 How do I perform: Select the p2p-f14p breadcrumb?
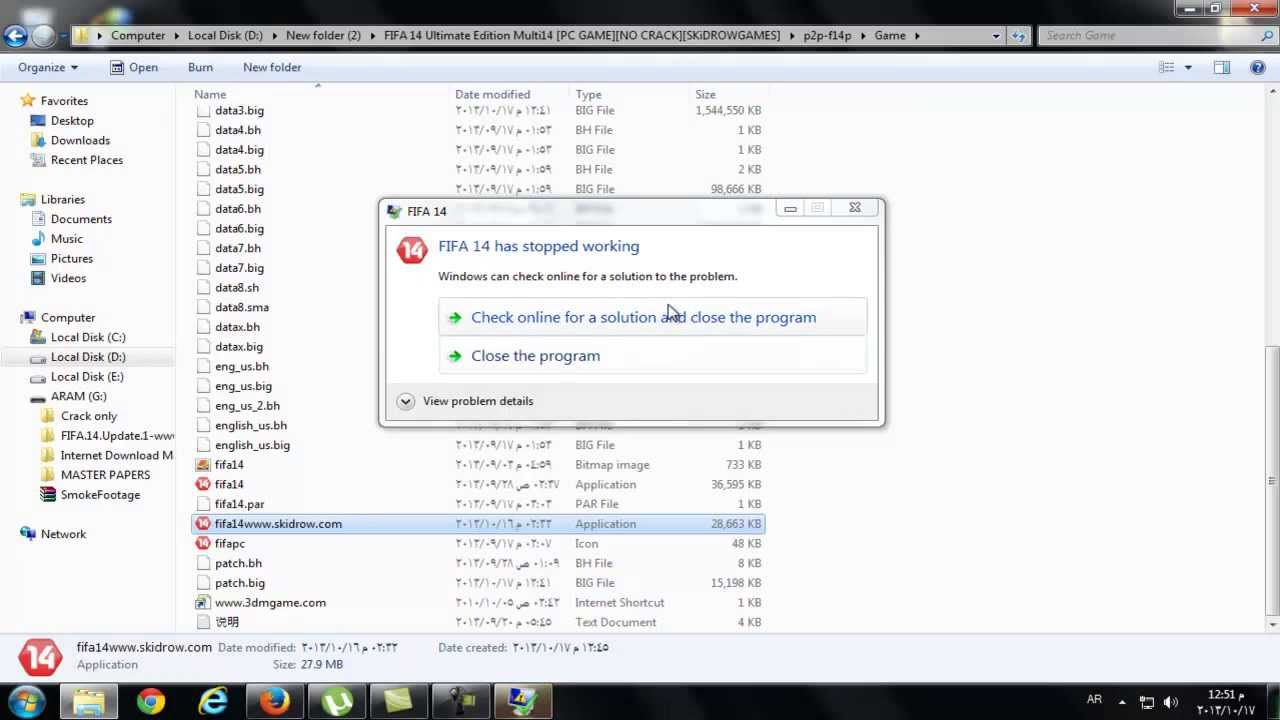(827, 35)
